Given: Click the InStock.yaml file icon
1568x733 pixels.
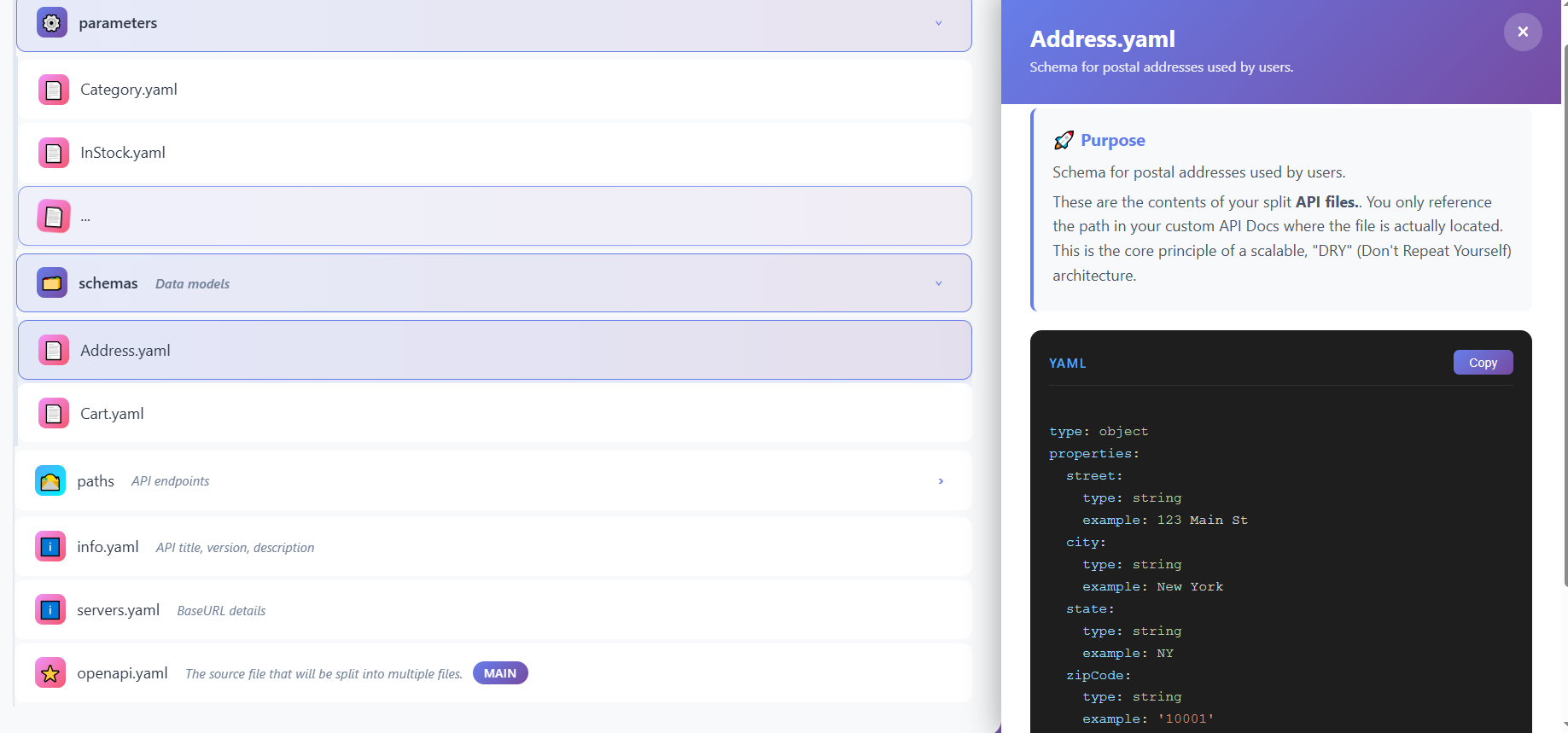Looking at the screenshot, I should click(x=54, y=153).
